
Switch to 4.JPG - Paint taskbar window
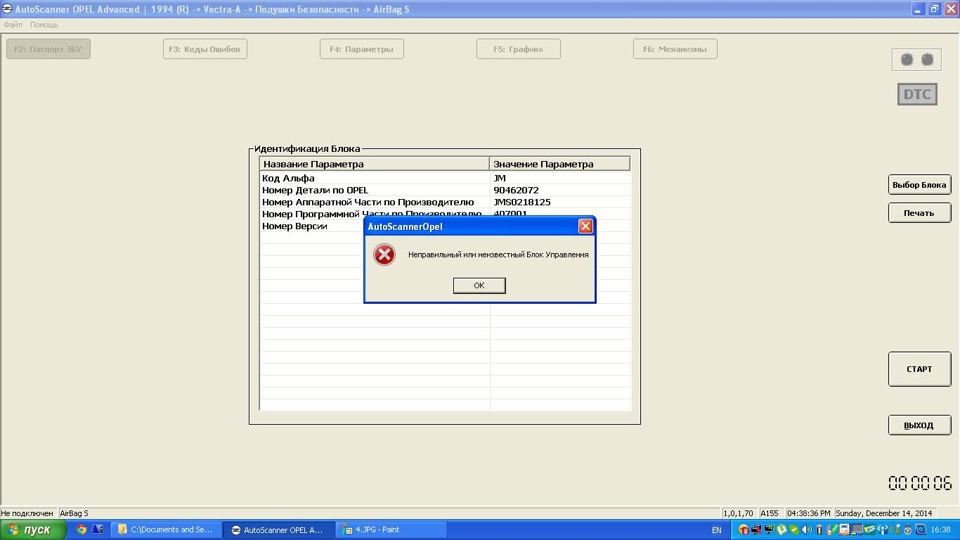point(392,530)
